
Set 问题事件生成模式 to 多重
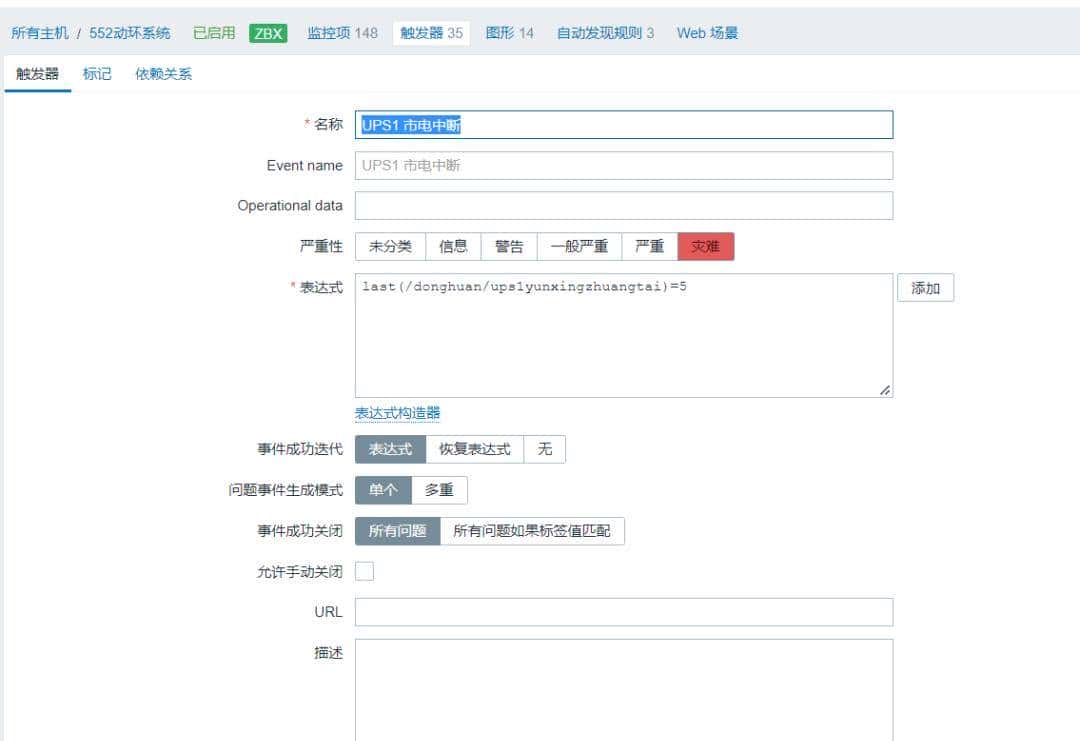(x=441, y=490)
